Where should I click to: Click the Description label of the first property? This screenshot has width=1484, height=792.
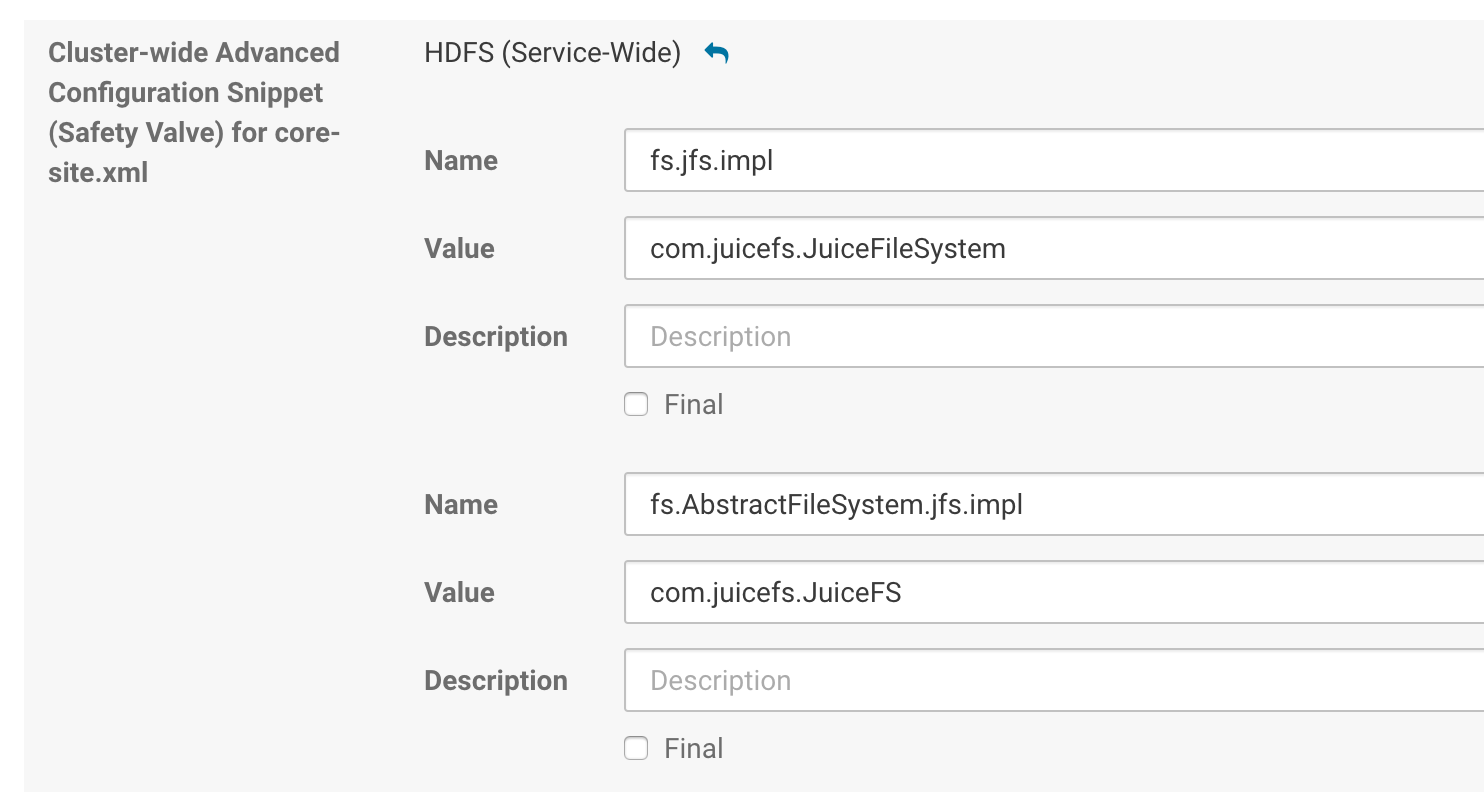pos(495,337)
